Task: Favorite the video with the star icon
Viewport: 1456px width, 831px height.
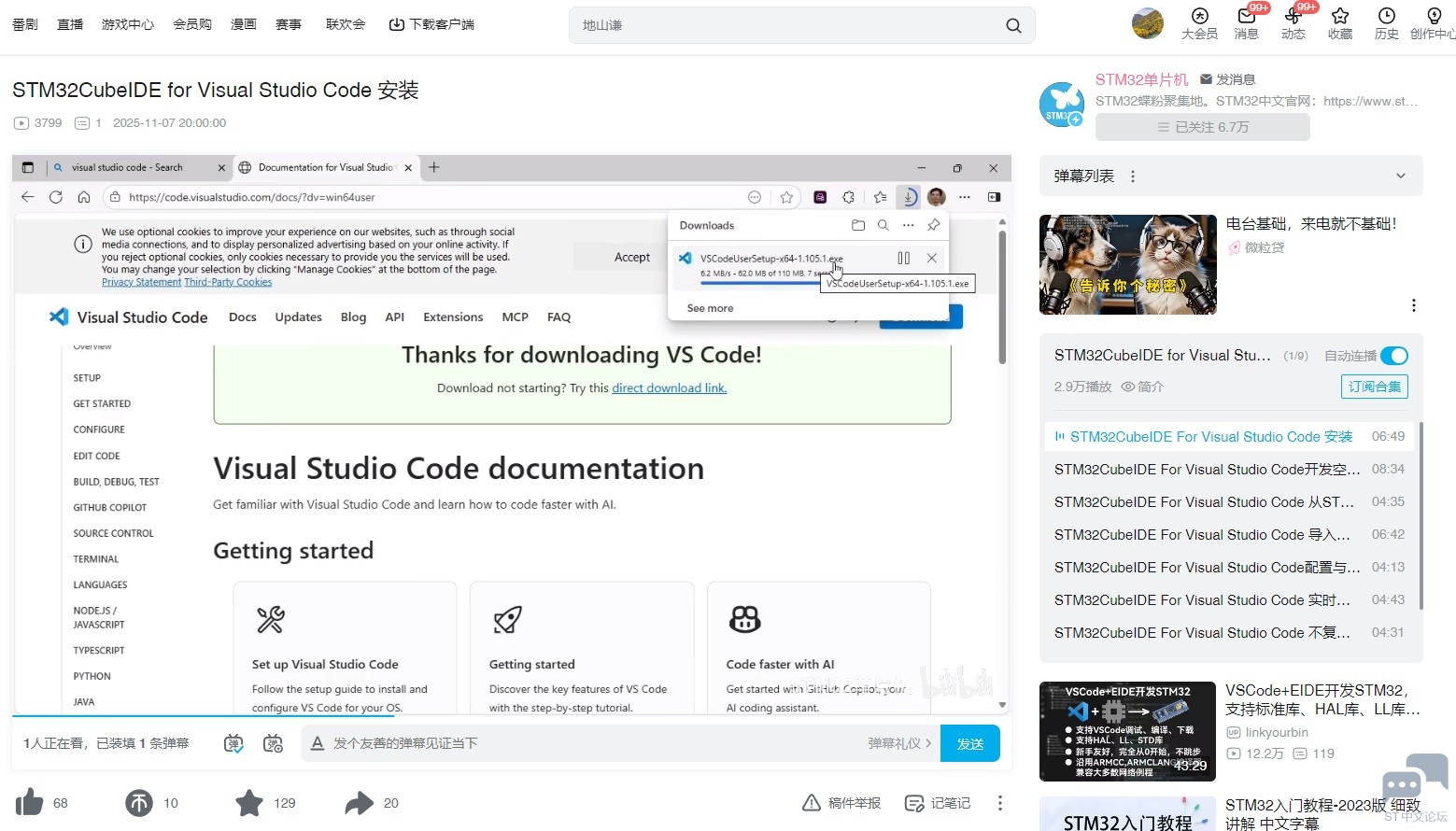Action: click(x=249, y=802)
